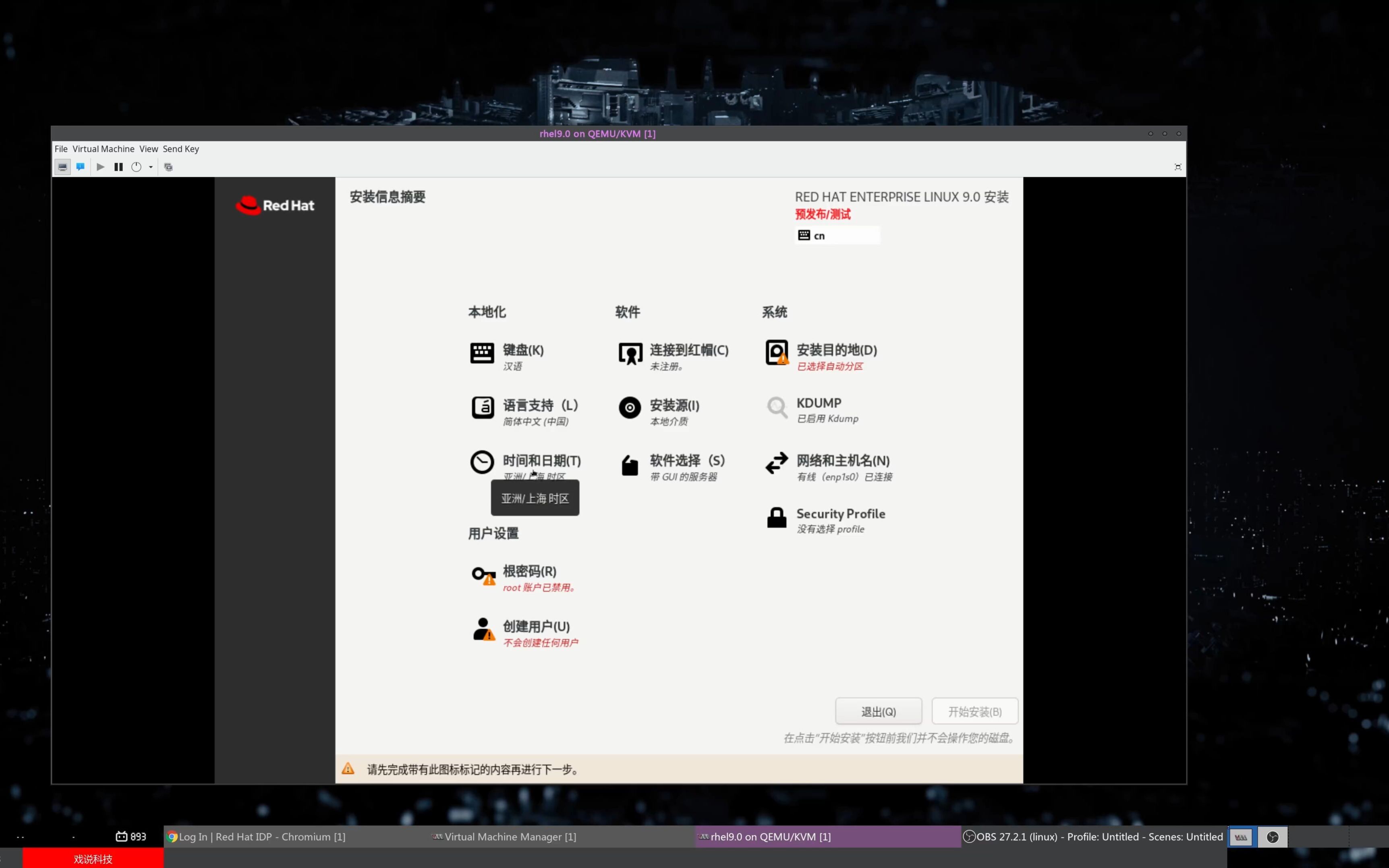Click the OBS tray icon
1389x868 pixels.
[x=1273, y=837]
